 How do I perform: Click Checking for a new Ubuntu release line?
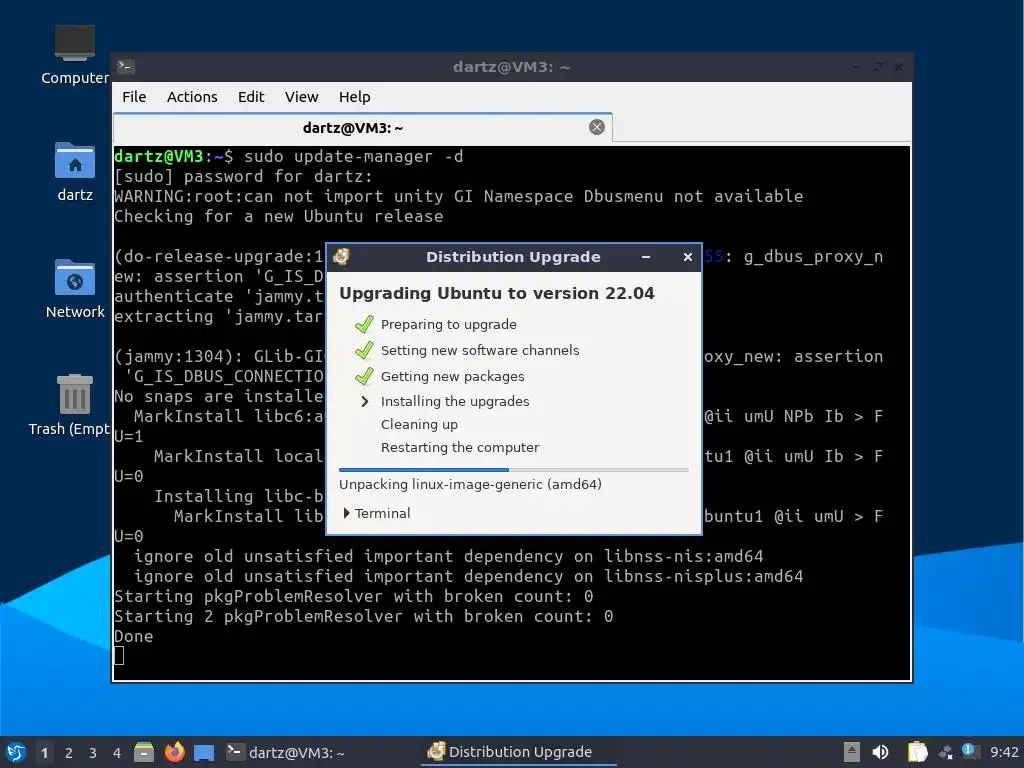pyautogui.click(x=278, y=217)
